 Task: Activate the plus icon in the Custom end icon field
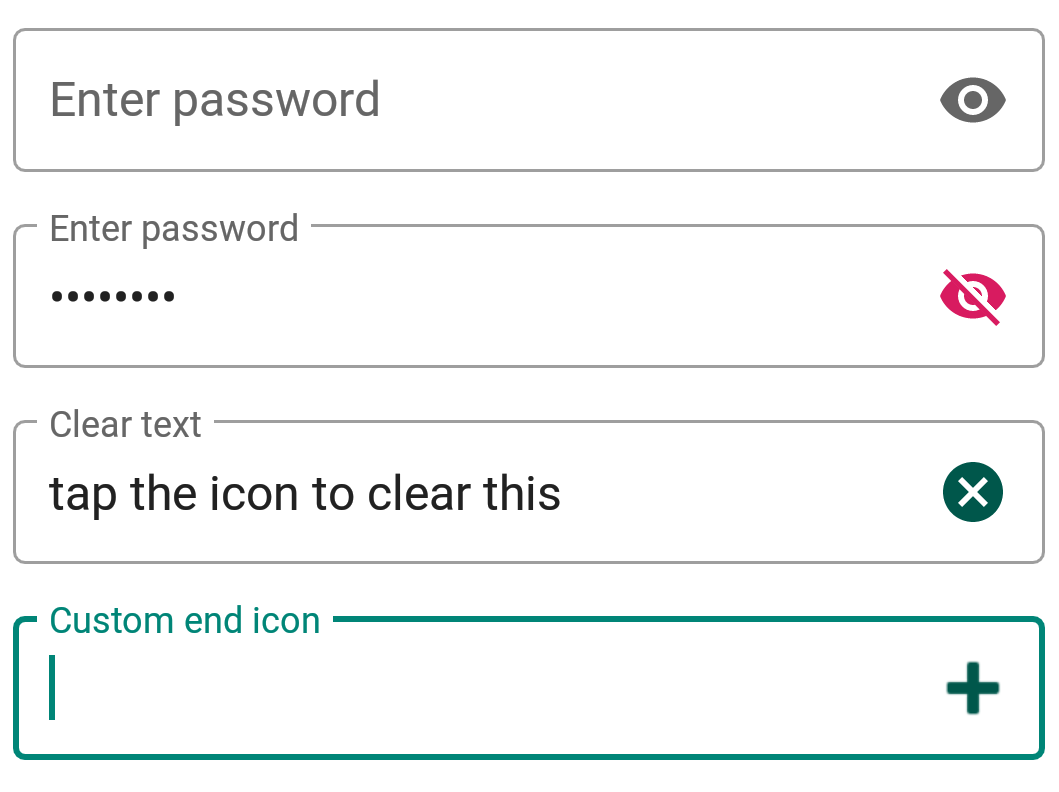[x=973, y=688]
